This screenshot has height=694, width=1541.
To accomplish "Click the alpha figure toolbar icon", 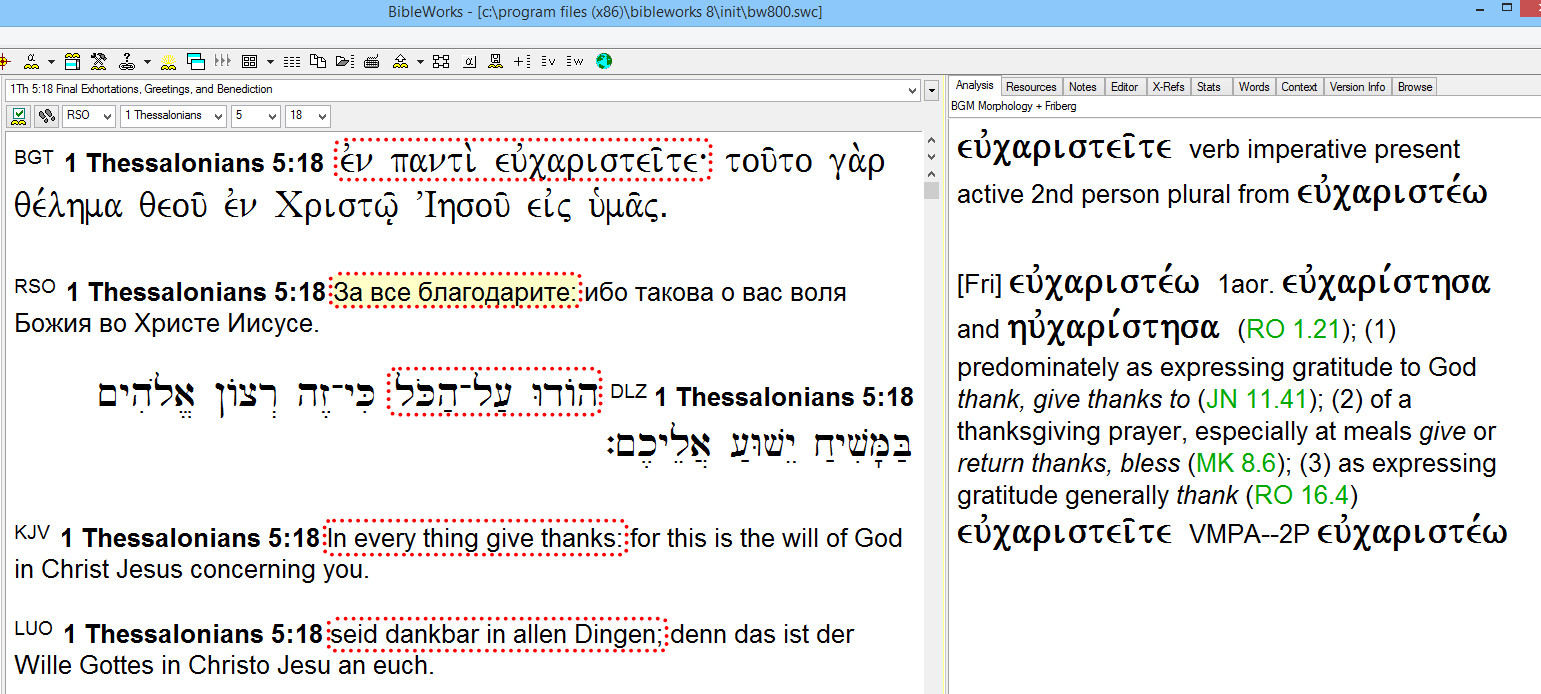I will click(31, 61).
